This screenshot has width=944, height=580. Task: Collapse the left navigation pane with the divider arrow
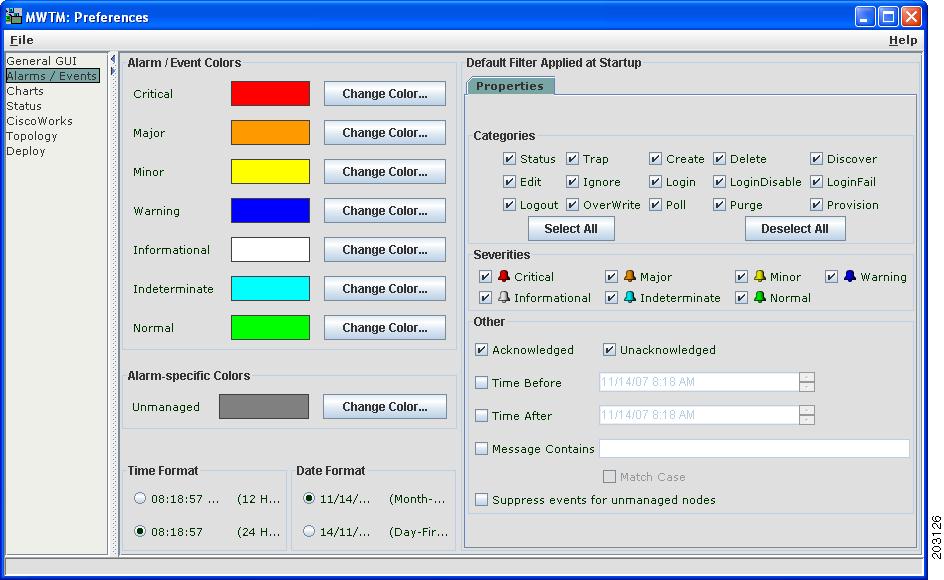[x=113, y=59]
